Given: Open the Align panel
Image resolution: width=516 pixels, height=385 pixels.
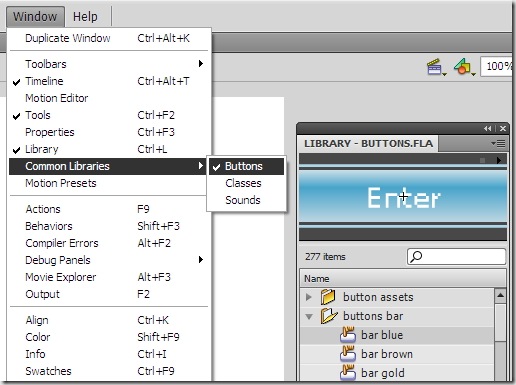Looking at the screenshot, I should tap(109, 320).
